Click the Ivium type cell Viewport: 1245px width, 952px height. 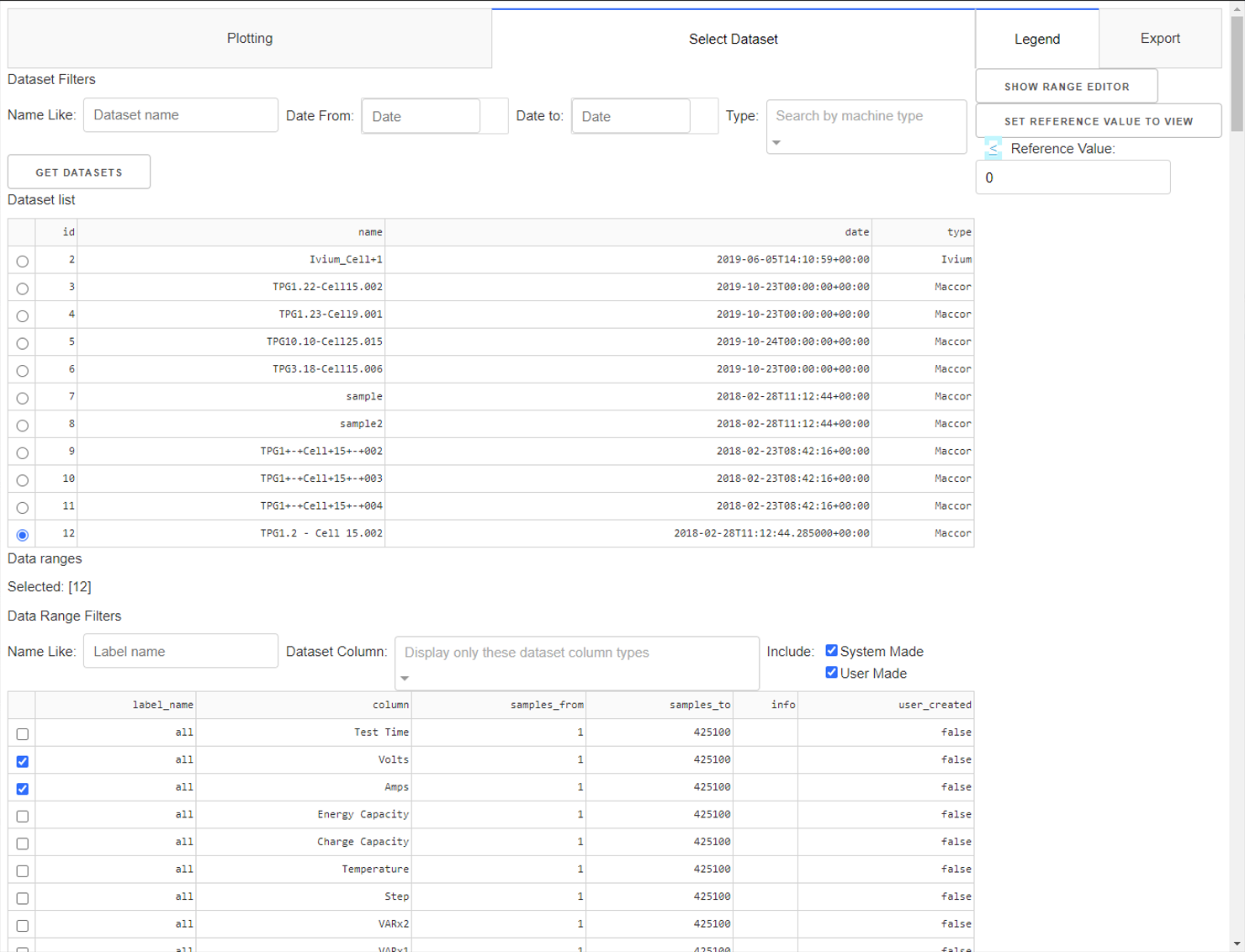tap(923, 260)
